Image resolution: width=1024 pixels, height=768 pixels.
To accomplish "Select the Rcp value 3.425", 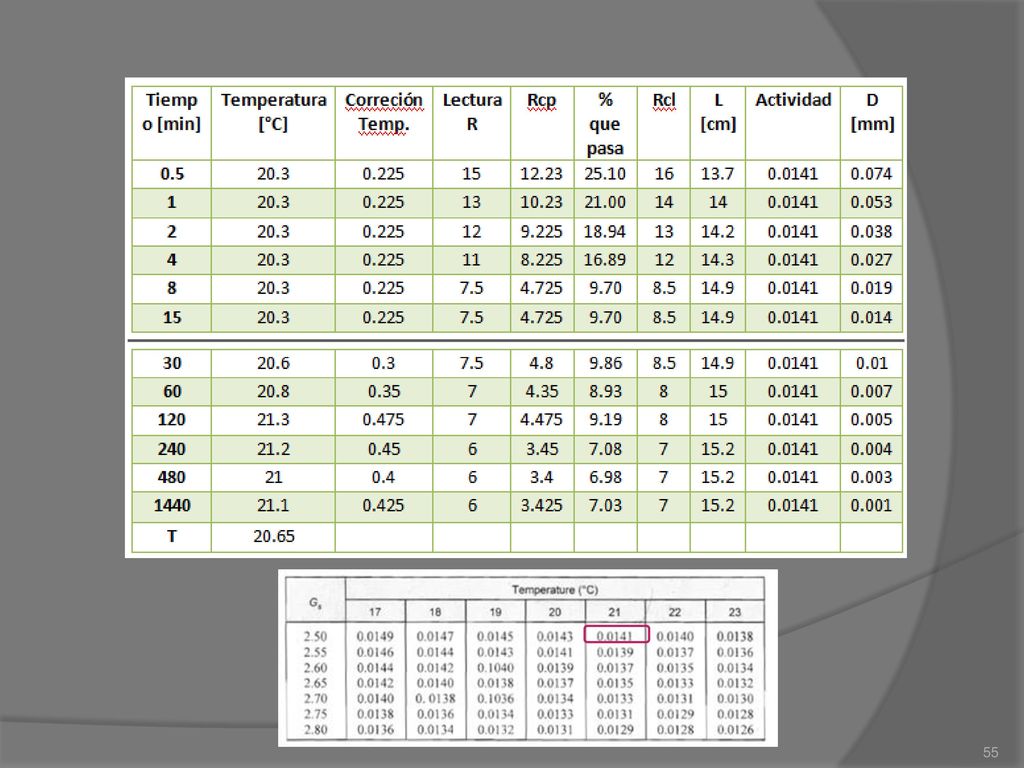I will coord(541,505).
